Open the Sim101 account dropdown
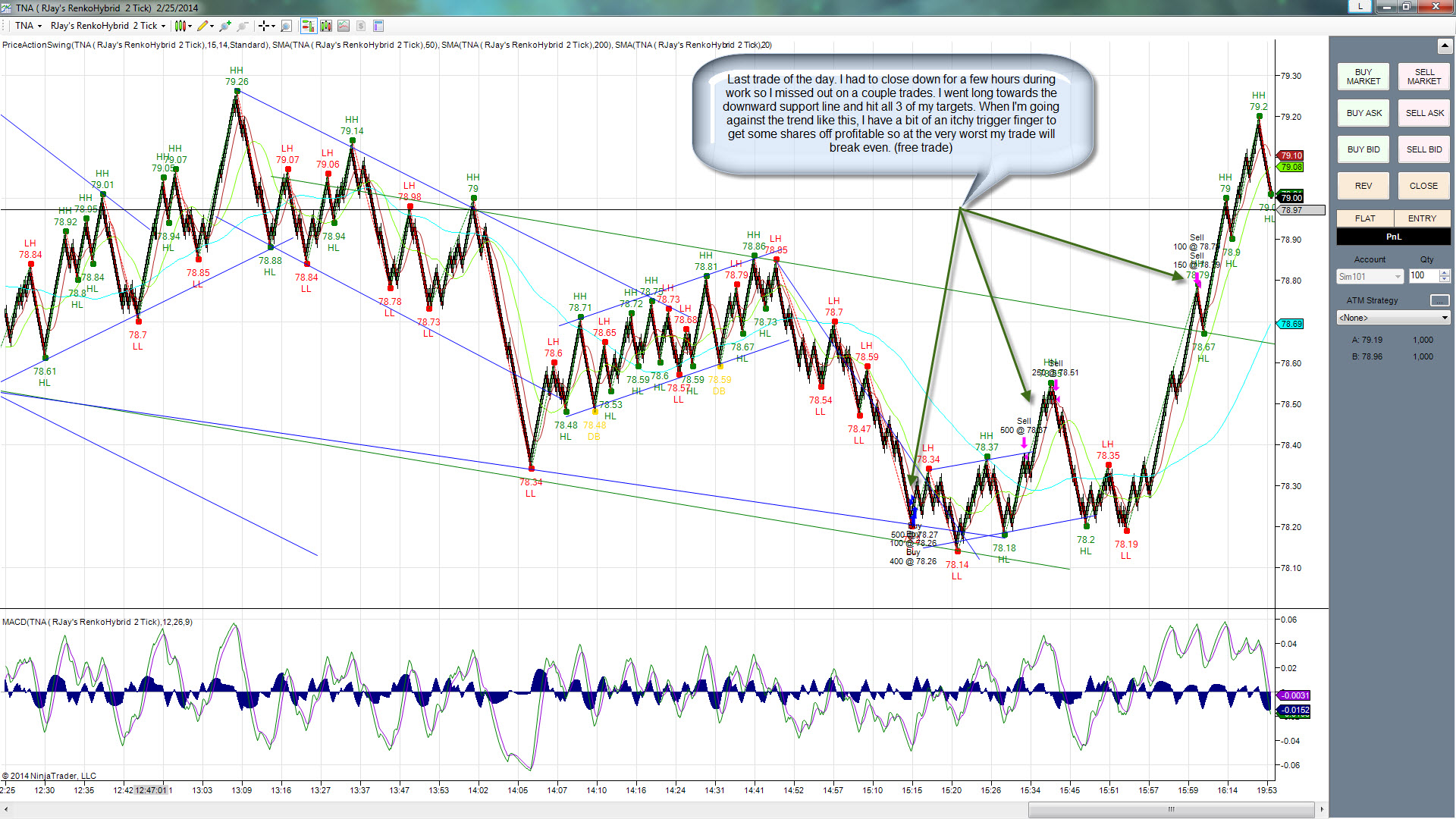The width and height of the screenshot is (1456, 819). pyautogui.click(x=1370, y=277)
